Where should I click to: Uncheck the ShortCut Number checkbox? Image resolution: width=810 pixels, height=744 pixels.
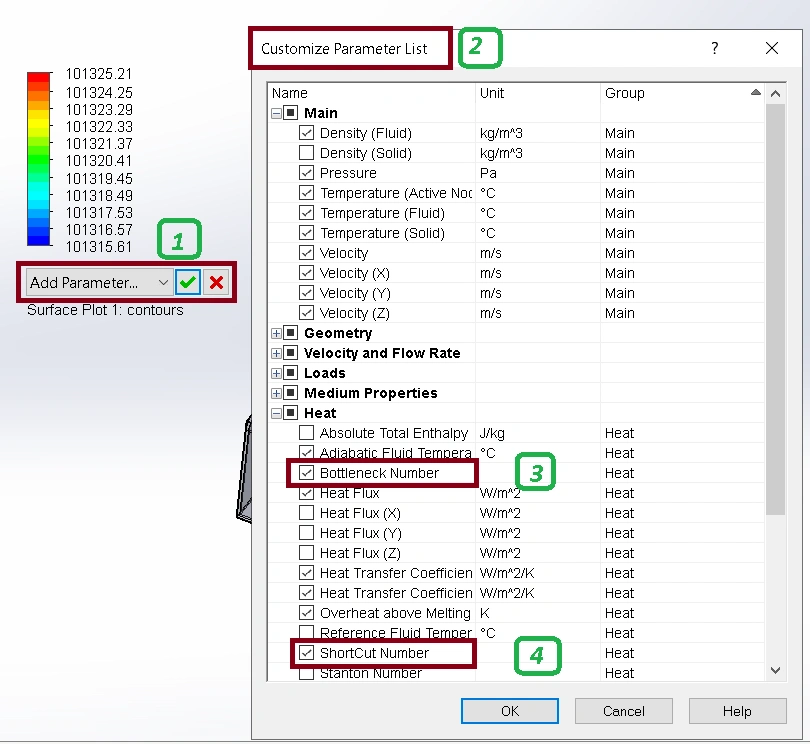click(x=306, y=653)
